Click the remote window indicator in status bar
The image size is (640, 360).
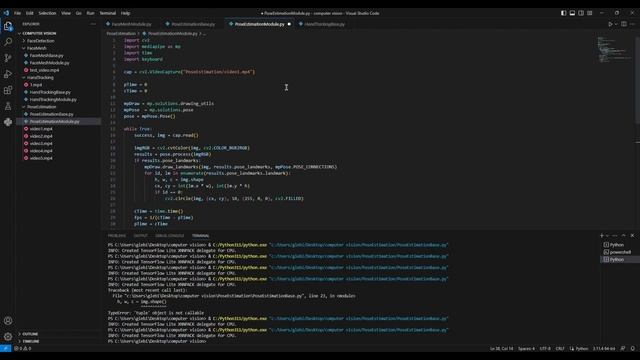(5, 349)
